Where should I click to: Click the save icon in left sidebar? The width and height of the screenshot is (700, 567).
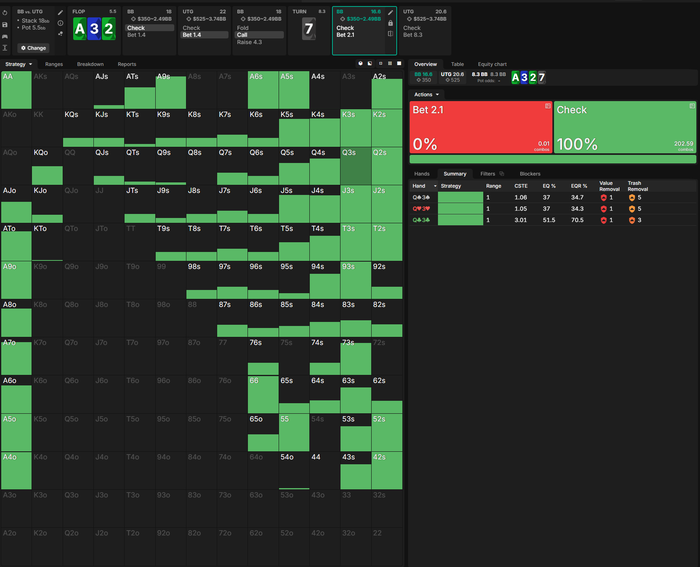pos(5,25)
